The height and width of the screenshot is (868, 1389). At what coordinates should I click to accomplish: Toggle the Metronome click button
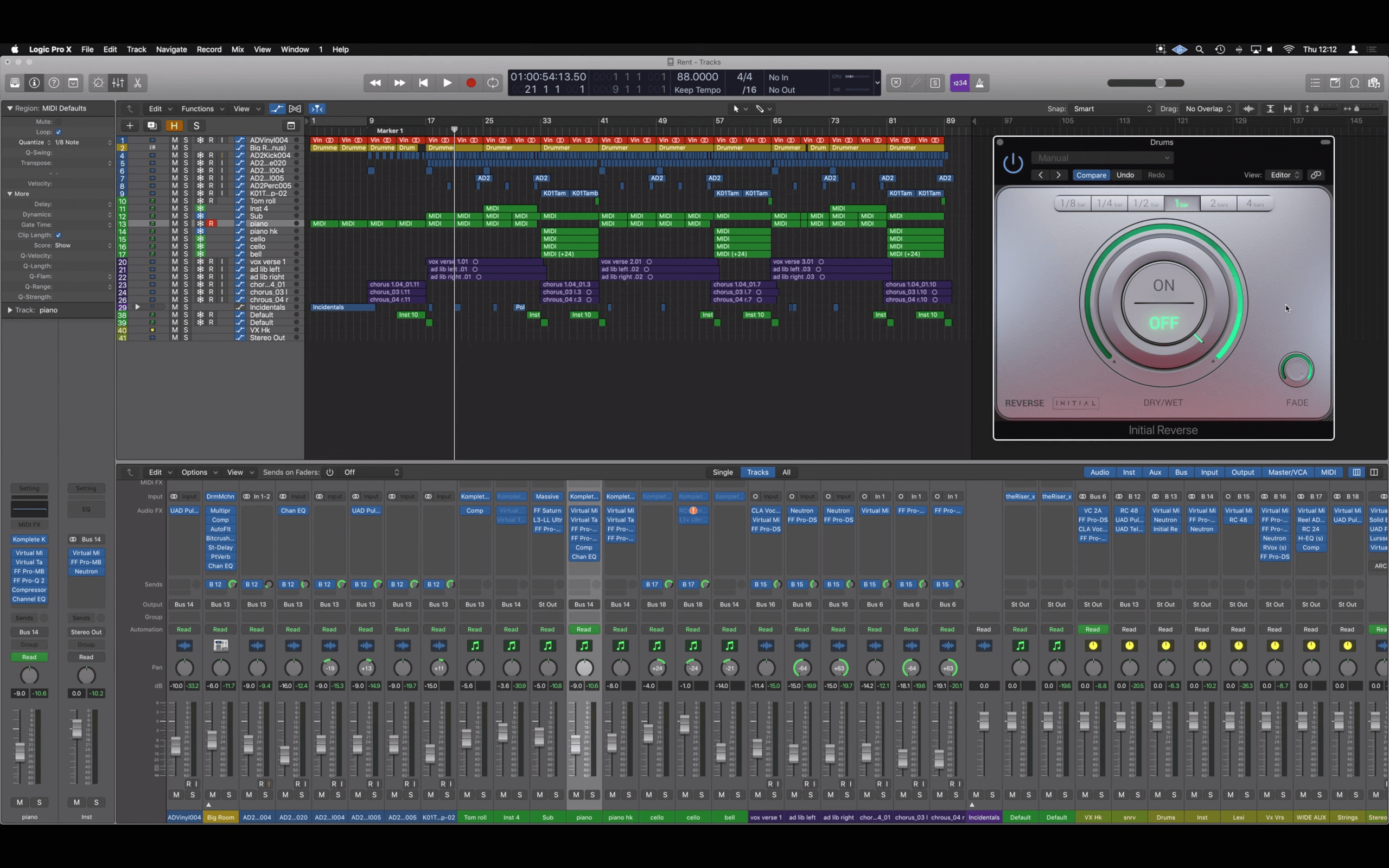point(980,82)
